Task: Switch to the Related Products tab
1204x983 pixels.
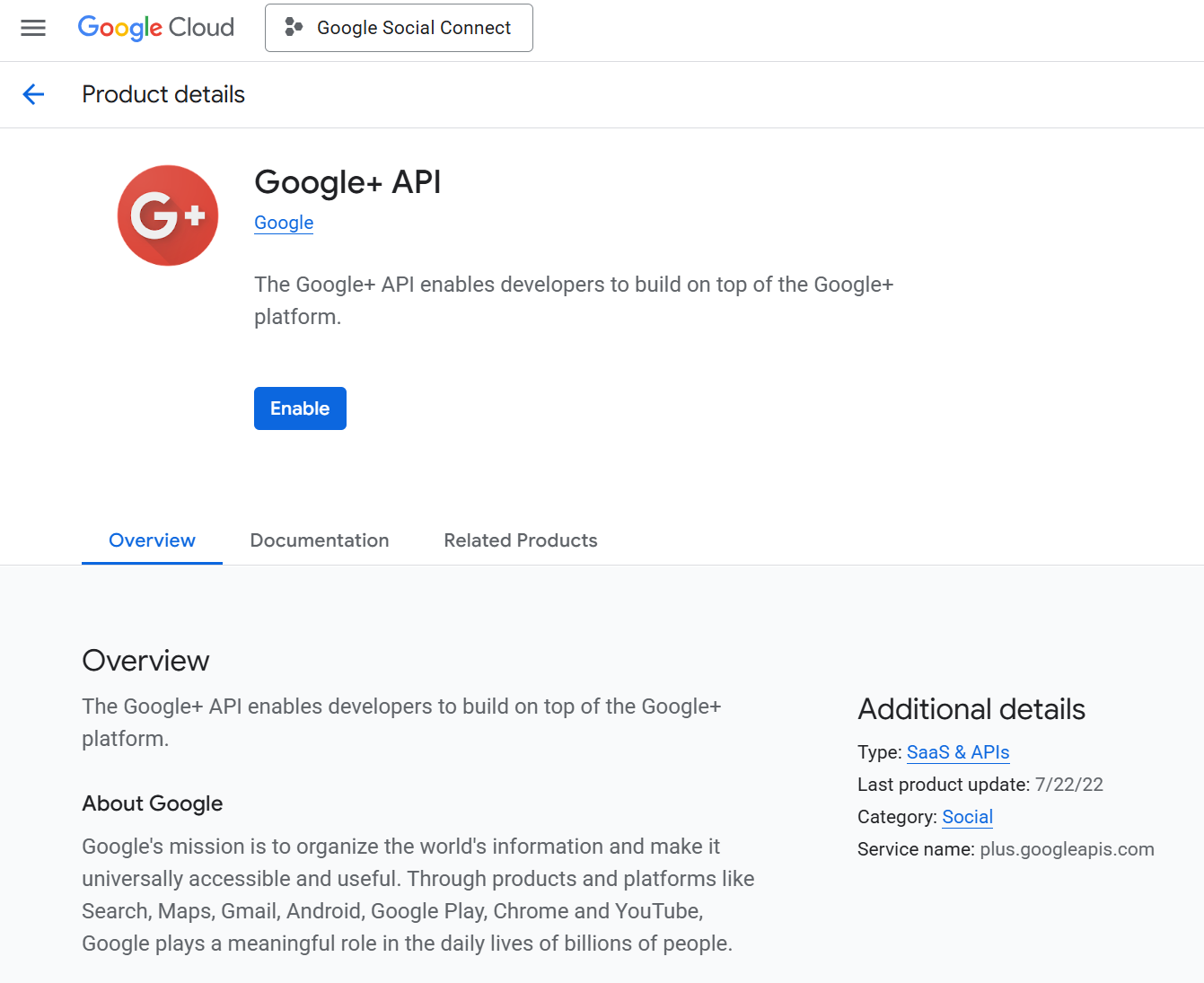Action: click(x=521, y=540)
